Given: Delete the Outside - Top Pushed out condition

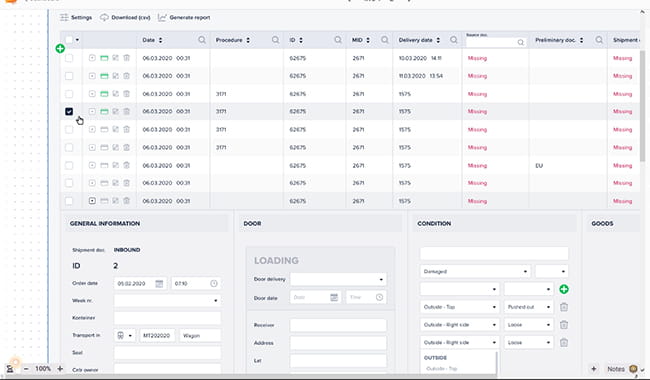Looking at the screenshot, I should click(564, 307).
